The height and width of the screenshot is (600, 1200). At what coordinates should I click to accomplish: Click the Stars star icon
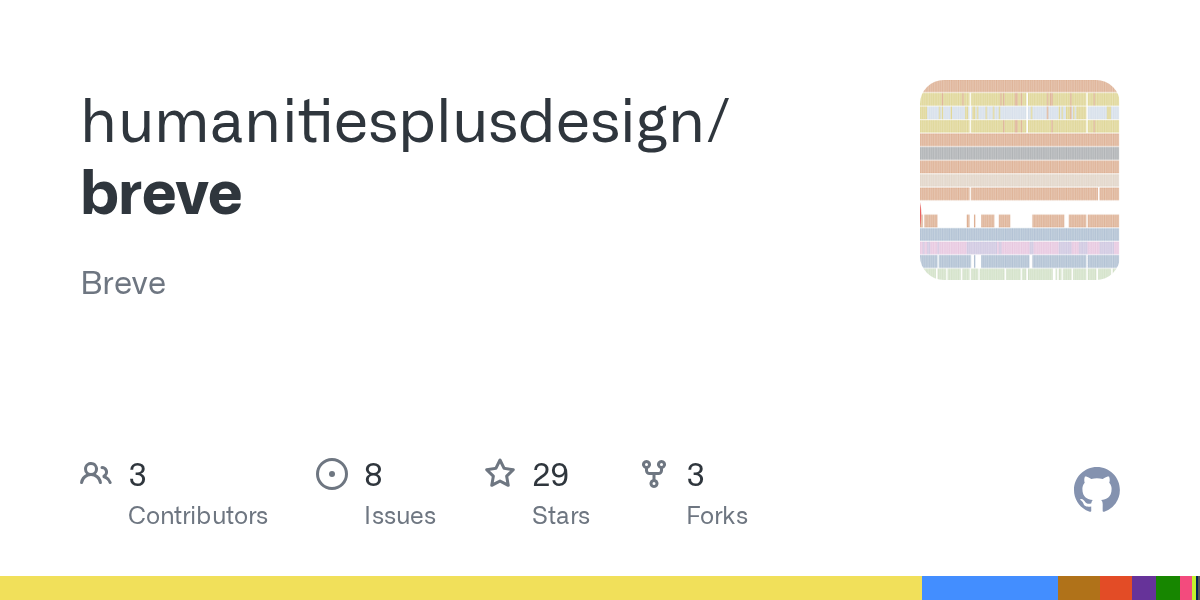click(x=500, y=473)
